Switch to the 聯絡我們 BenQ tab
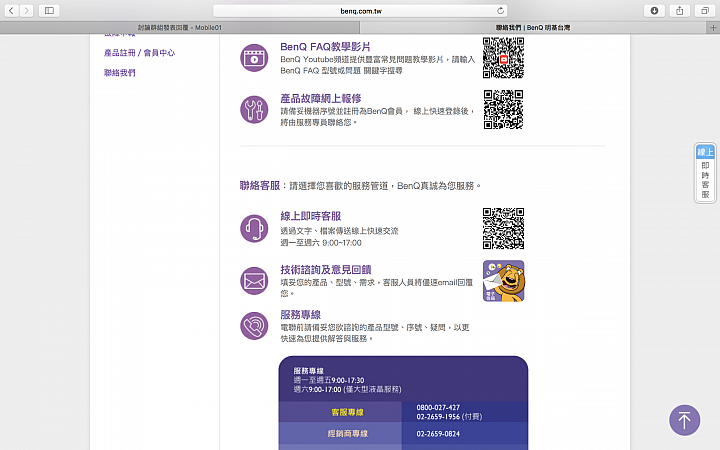 click(533, 28)
